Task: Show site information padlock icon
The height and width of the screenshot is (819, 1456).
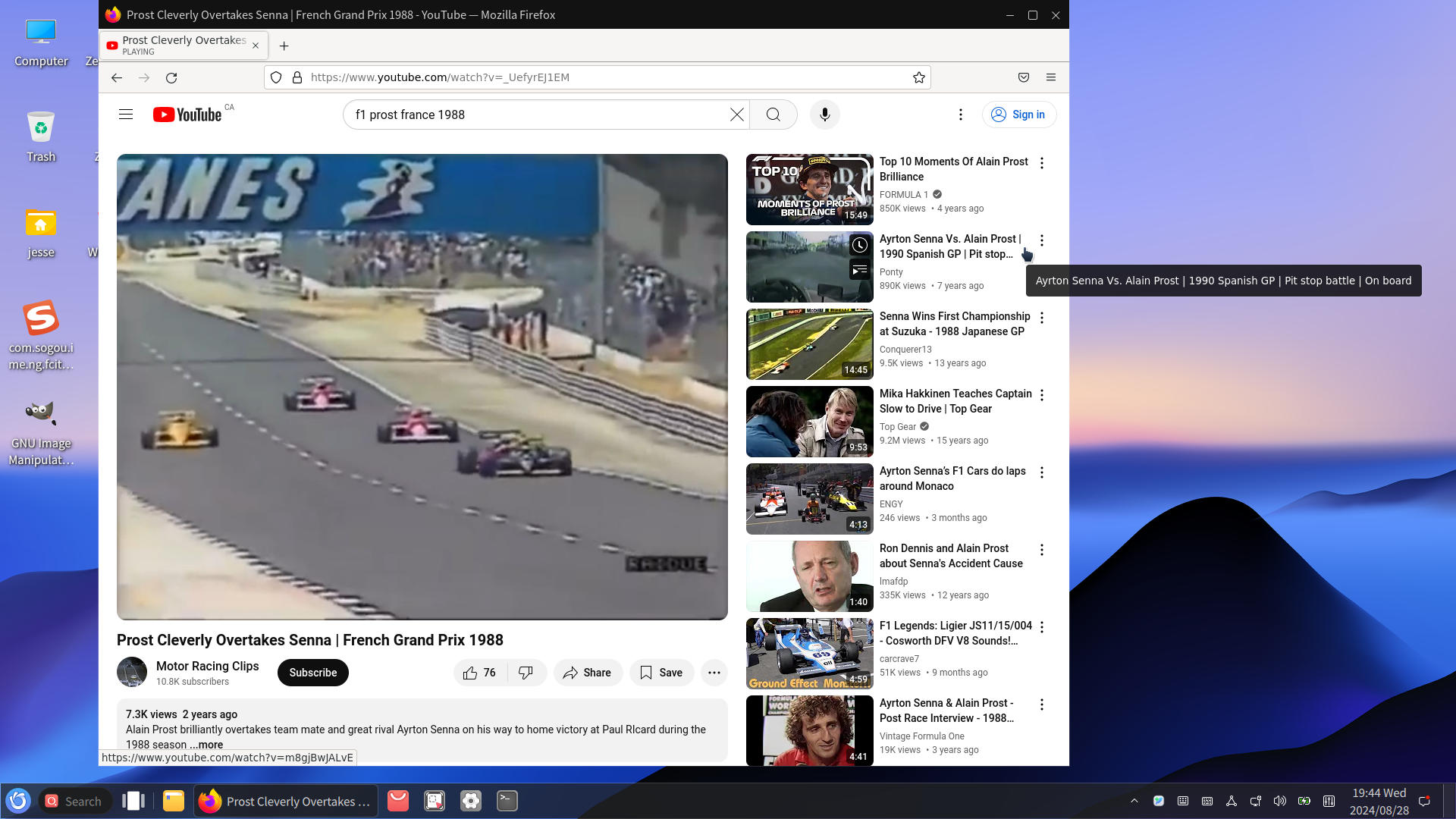Action: tap(297, 77)
